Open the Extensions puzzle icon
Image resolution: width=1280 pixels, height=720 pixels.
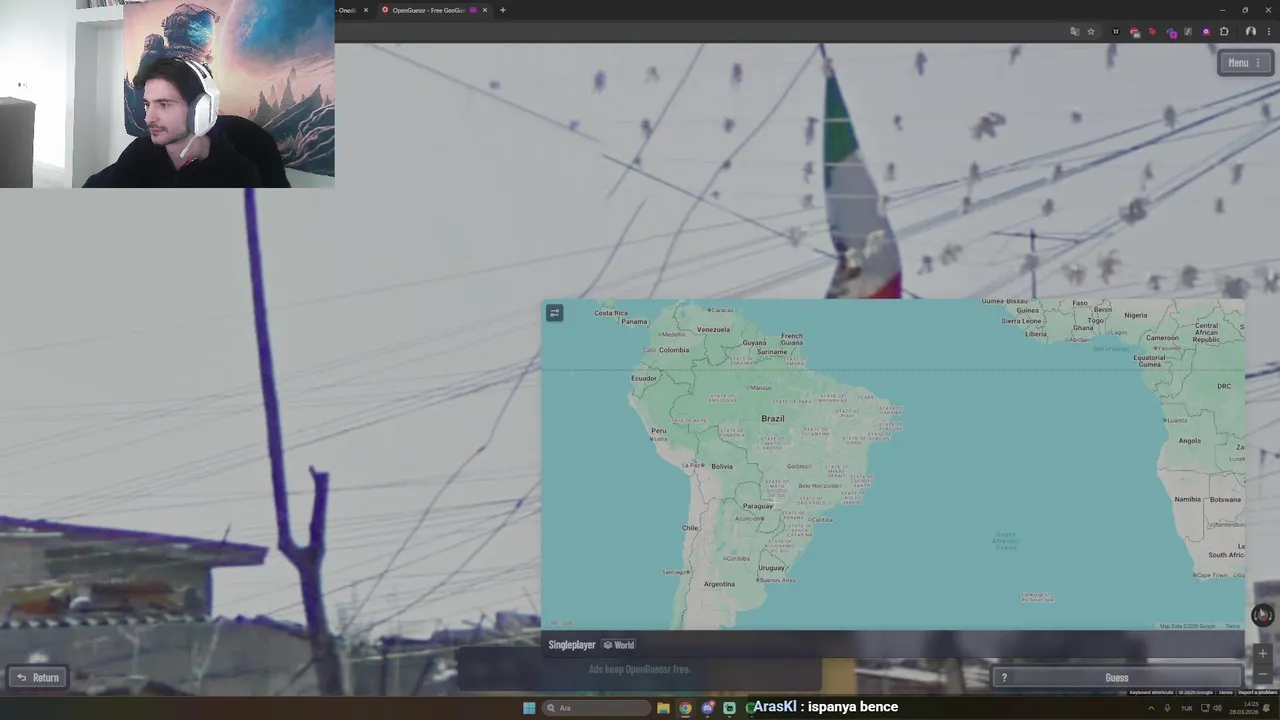[x=1224, y=31]
